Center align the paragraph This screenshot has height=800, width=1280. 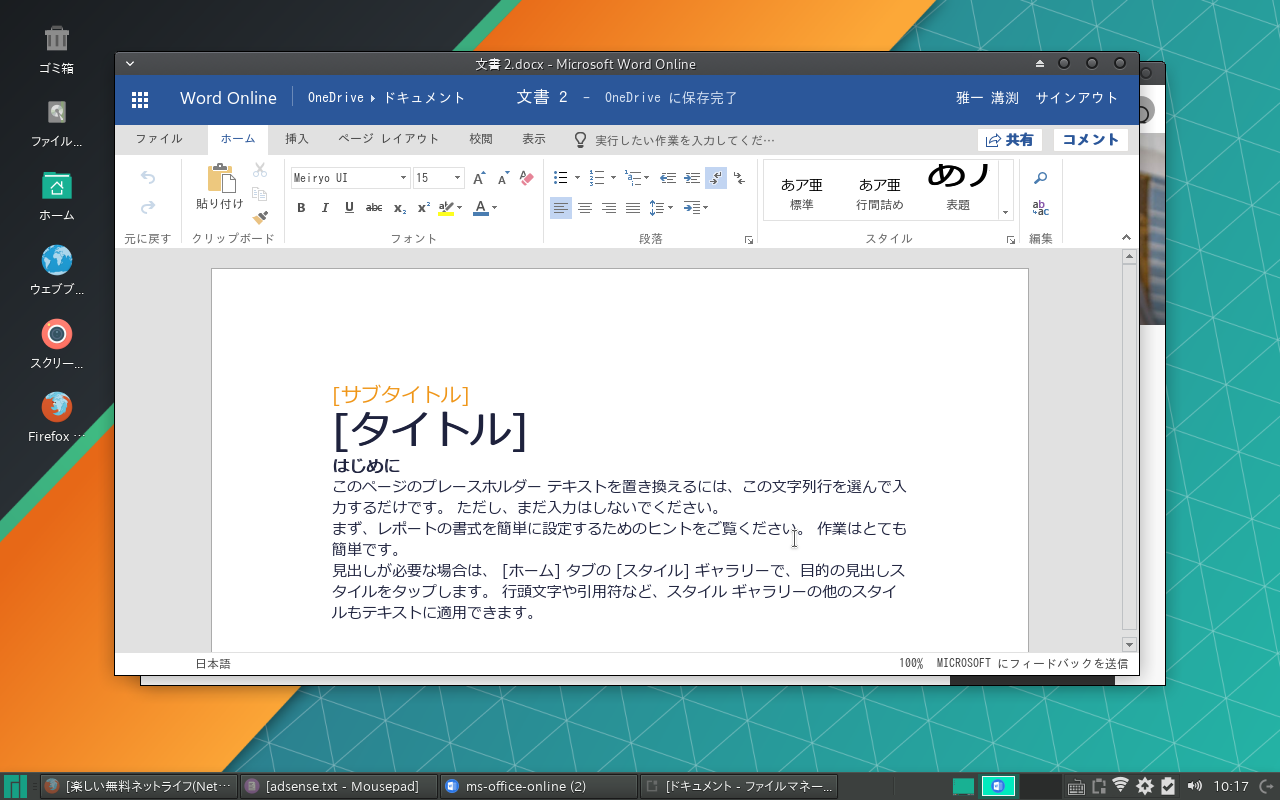(x=585, y=208)
